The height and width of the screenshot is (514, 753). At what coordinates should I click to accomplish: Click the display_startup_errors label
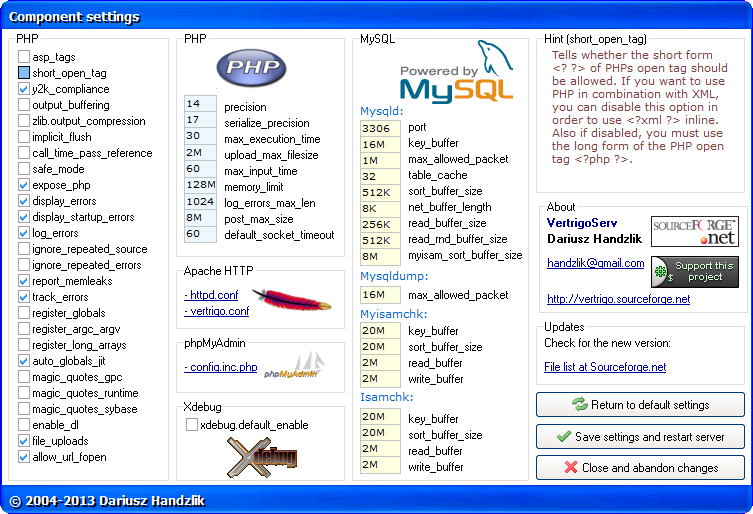83,217
